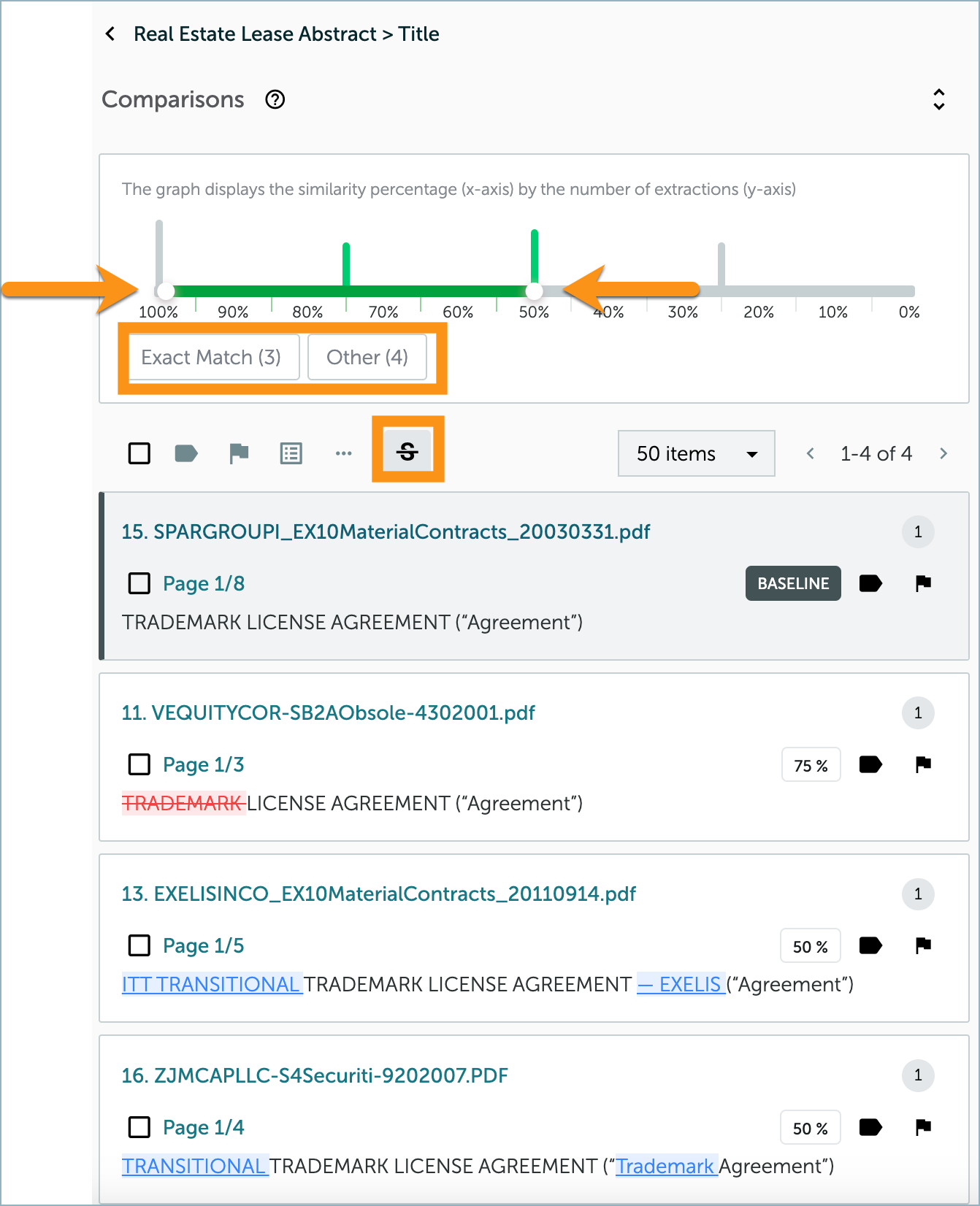Select the Other (4) filter
The width and height of the screenshot is (980, 1206).
(x=367, y=357)
